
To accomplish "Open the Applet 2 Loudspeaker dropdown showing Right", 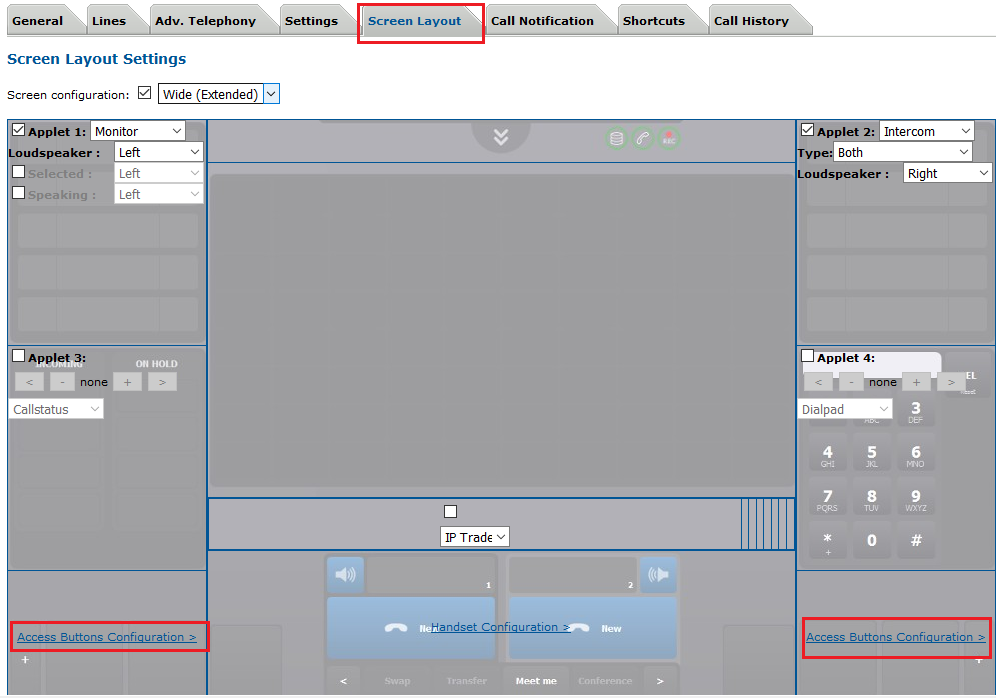I will click(946, 173).
